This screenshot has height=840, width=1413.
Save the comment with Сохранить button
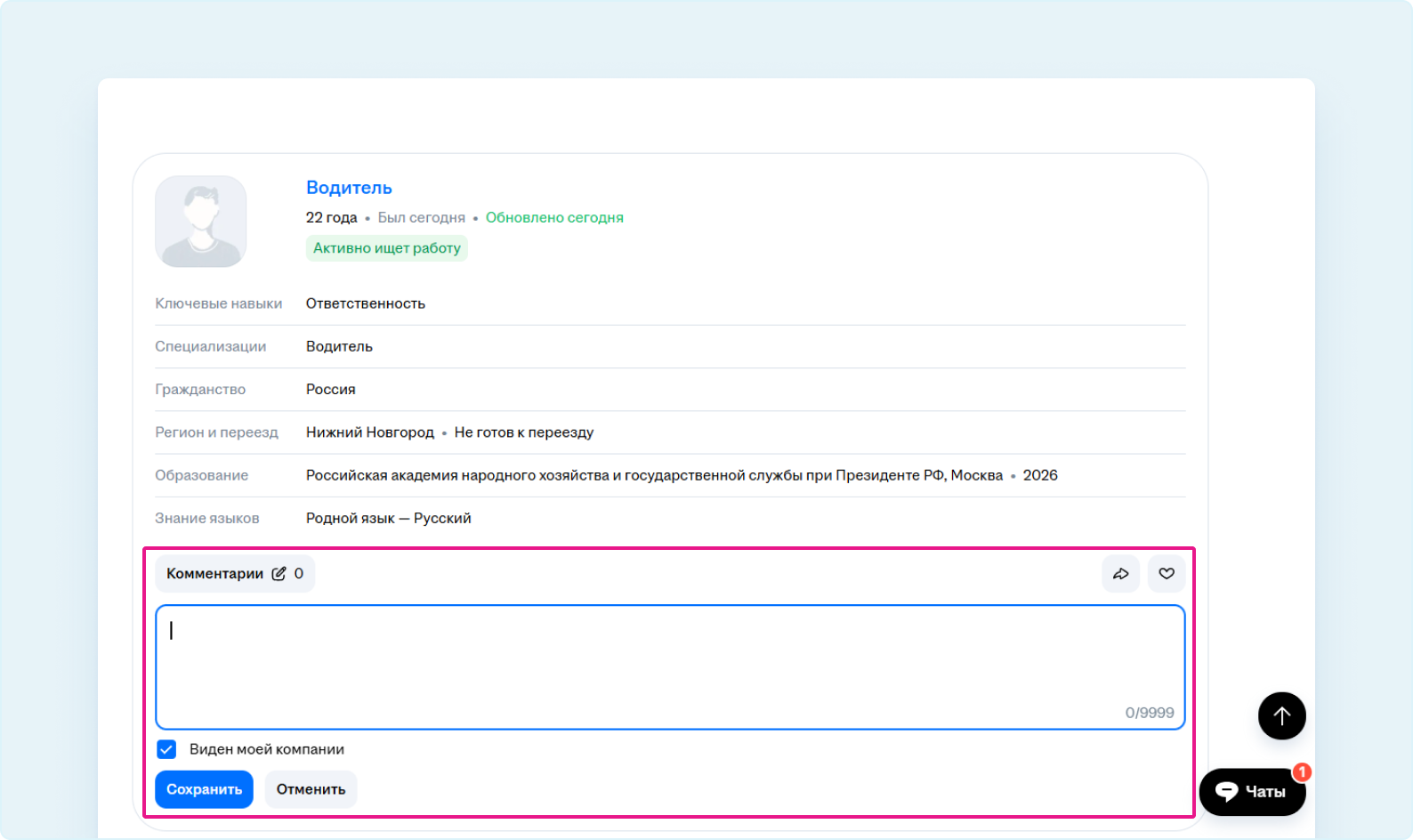click(x=204, y=789)
